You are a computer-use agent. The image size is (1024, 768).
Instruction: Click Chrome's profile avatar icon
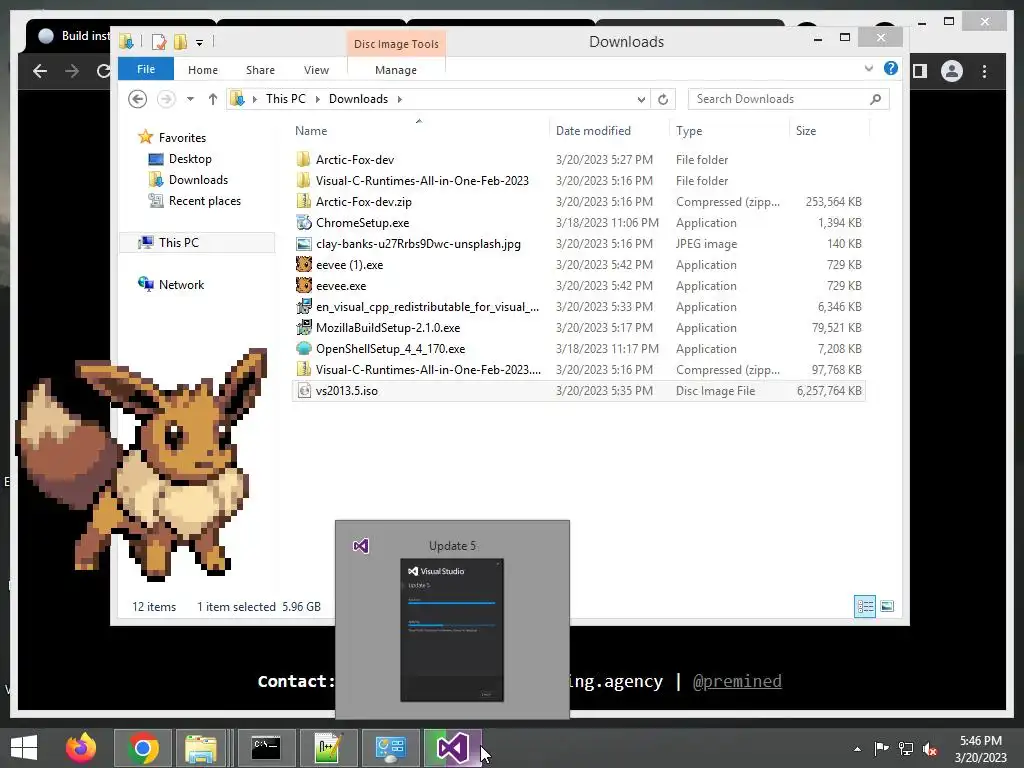pos(952,71)
